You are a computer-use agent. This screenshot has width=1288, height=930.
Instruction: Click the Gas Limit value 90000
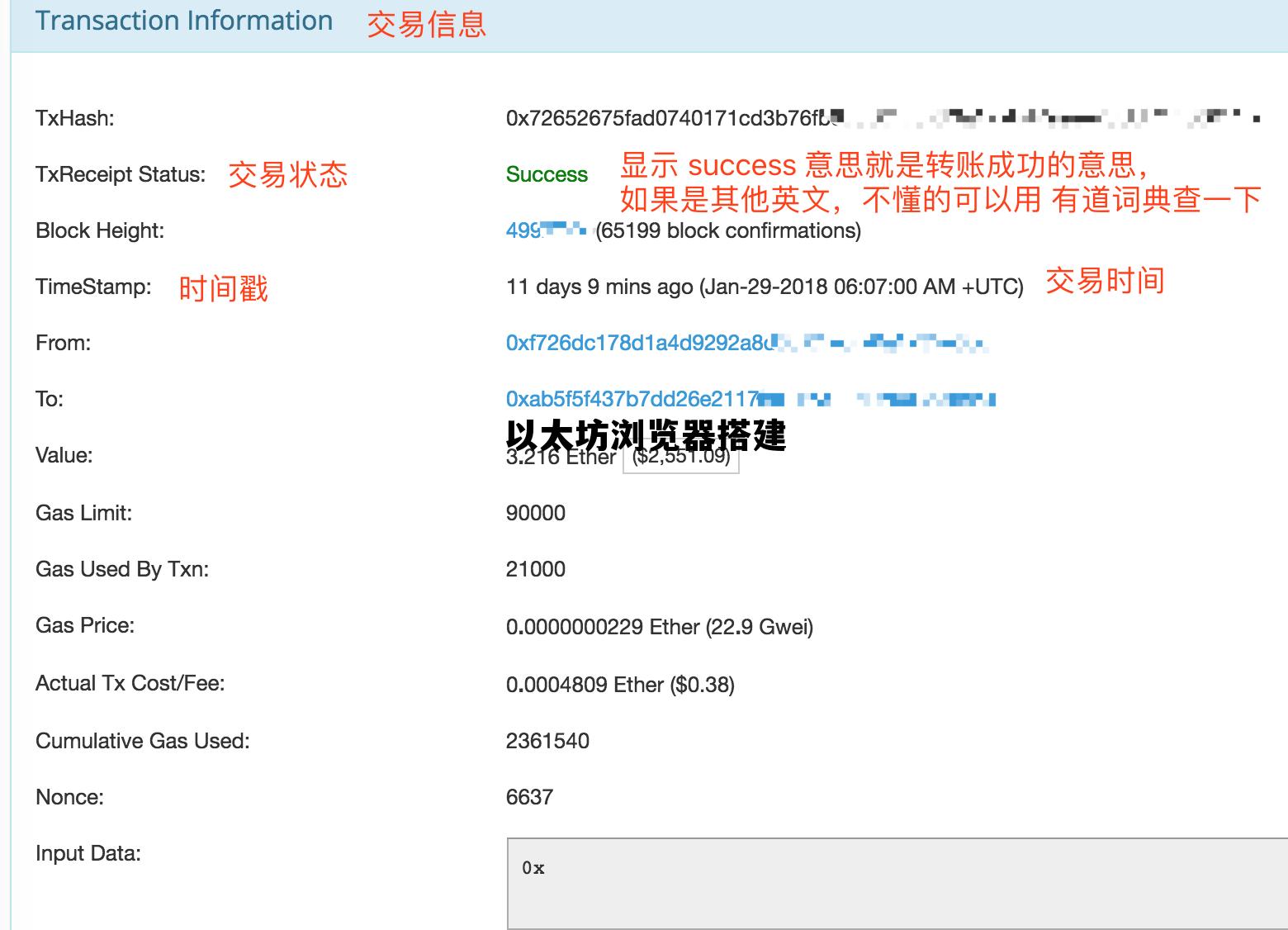535,512
